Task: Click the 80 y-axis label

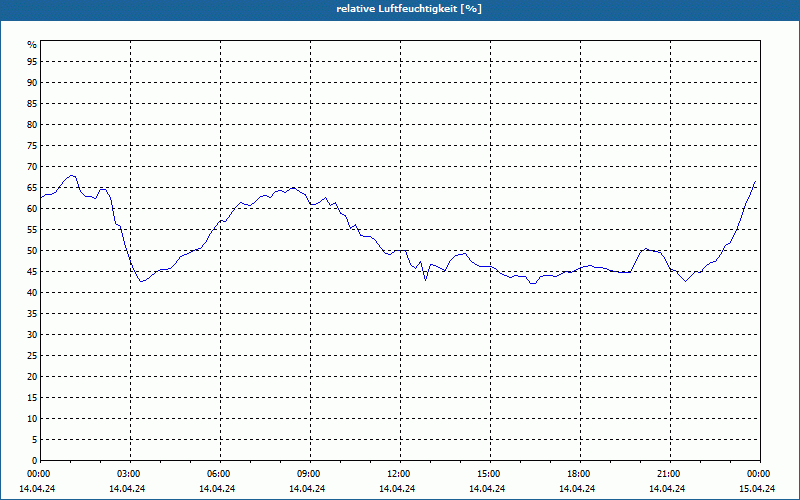Action: point(32,124)
